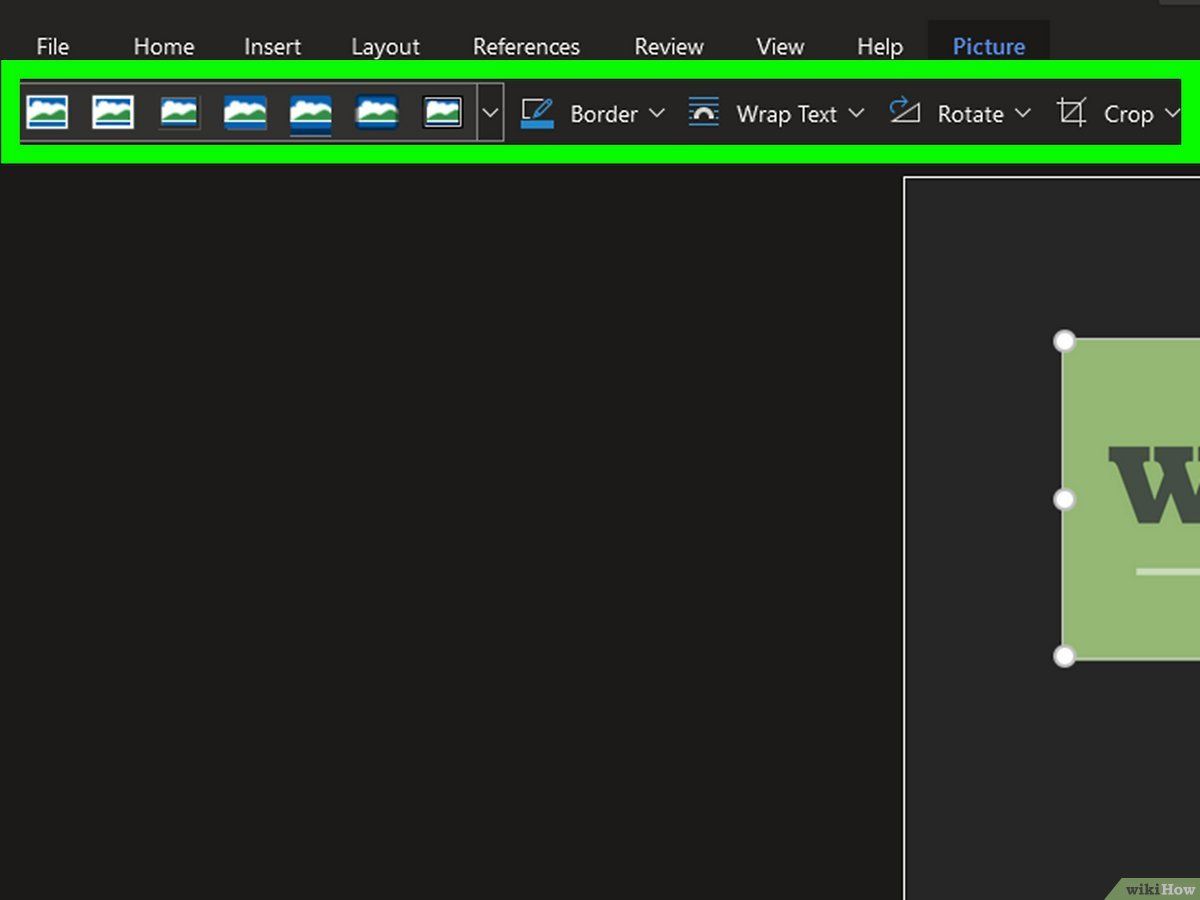Click the Wrap Text icon
Screen dimensions: 1200x900
click(704, 112)
